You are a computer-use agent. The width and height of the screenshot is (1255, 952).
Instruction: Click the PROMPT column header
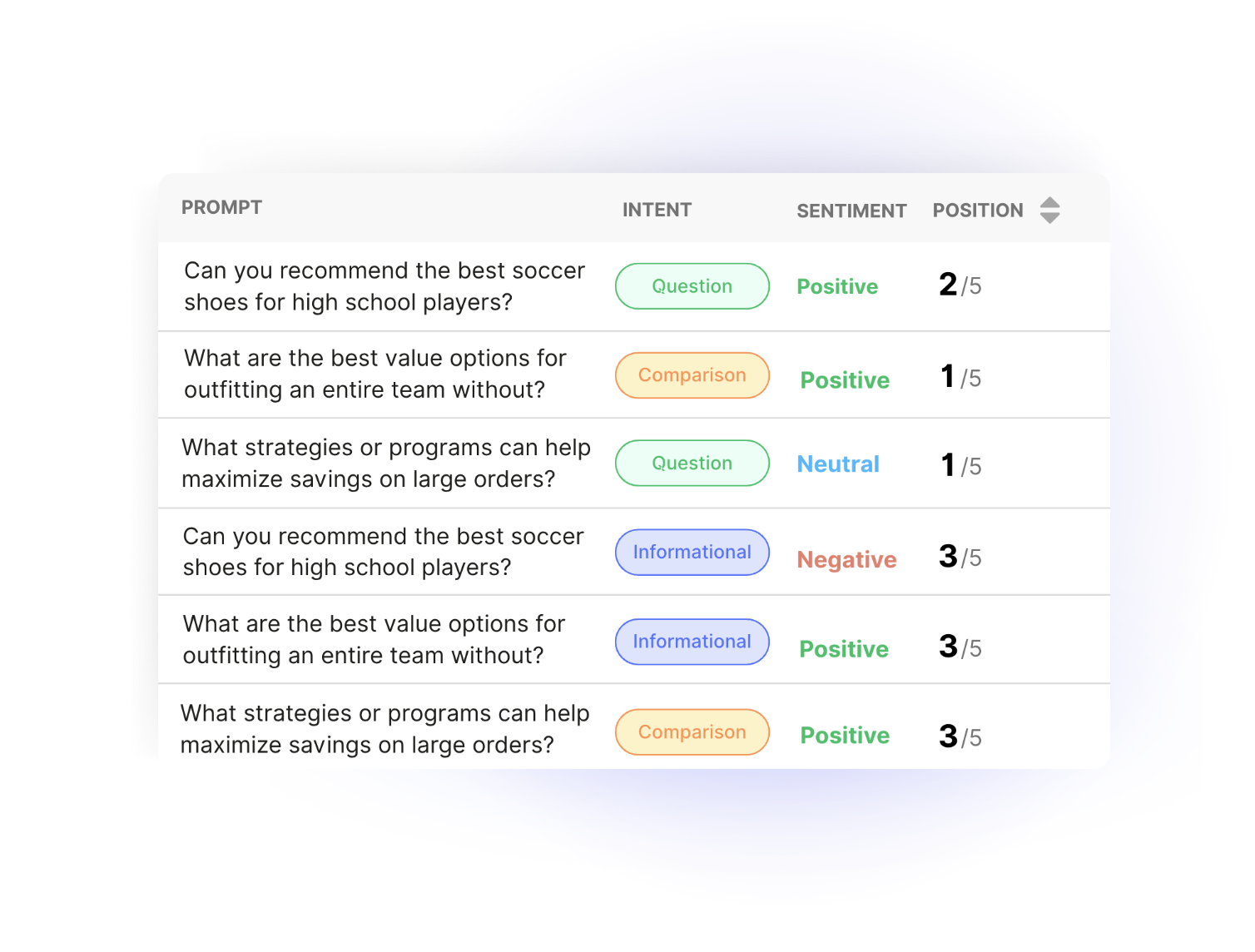(x=221, y=207)
